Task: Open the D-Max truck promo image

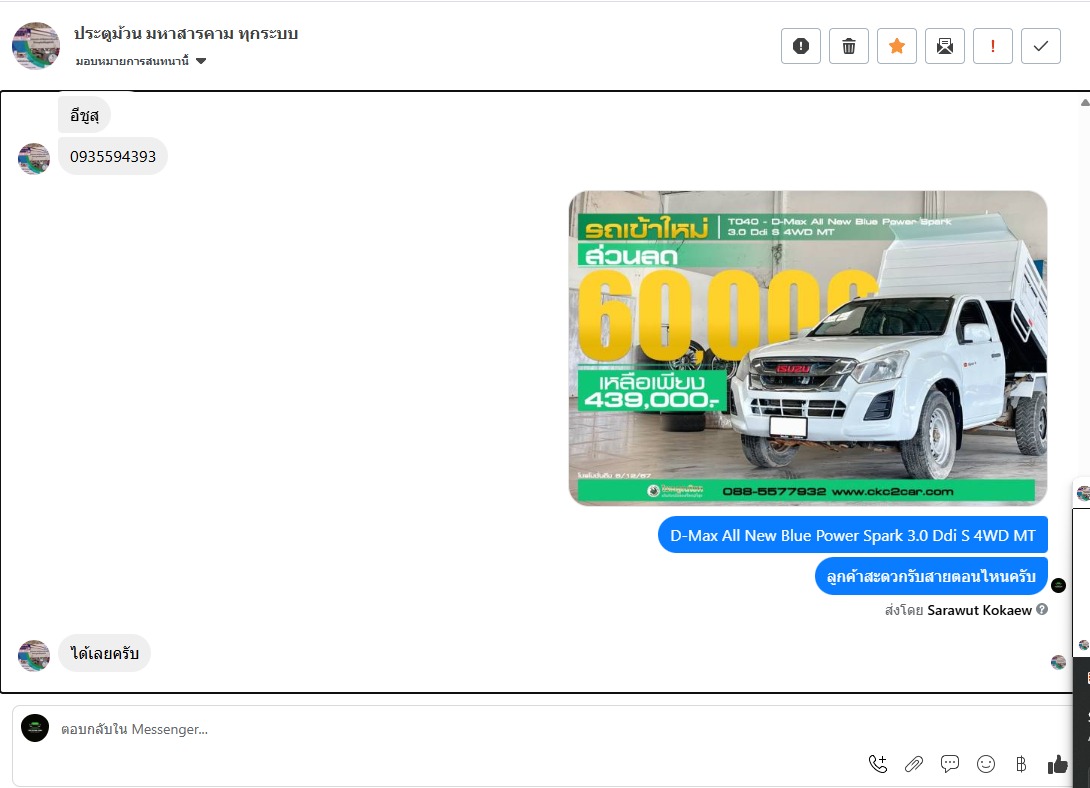Action: click(808, 348)
